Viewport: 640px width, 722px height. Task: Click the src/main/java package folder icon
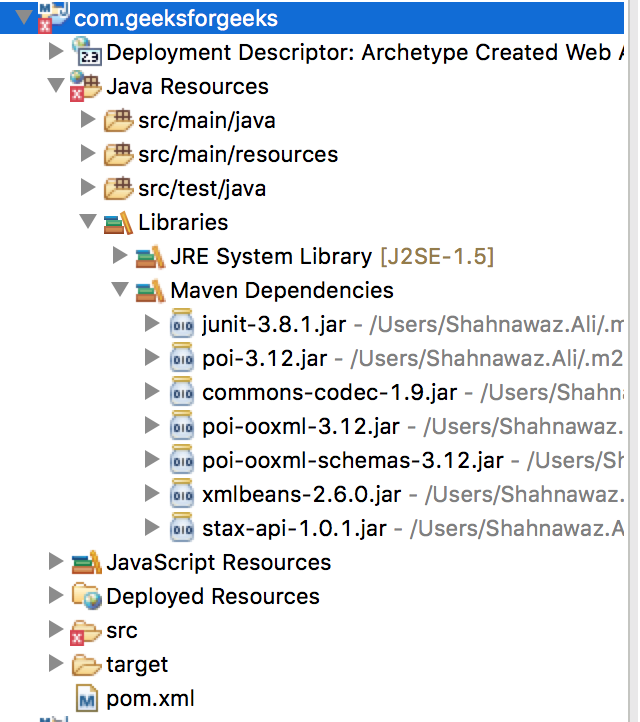[x=118, y=120]
